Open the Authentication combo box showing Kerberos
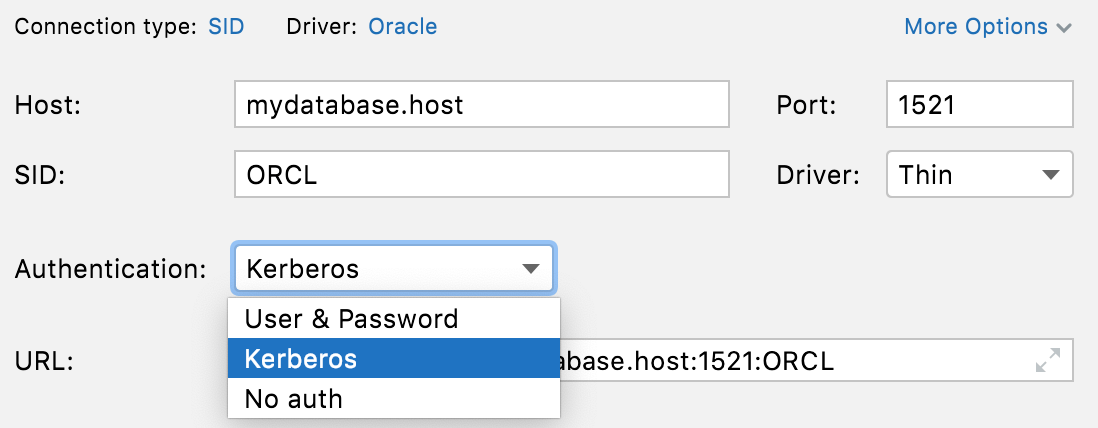The image size is (1098, 428). [393, 268]
